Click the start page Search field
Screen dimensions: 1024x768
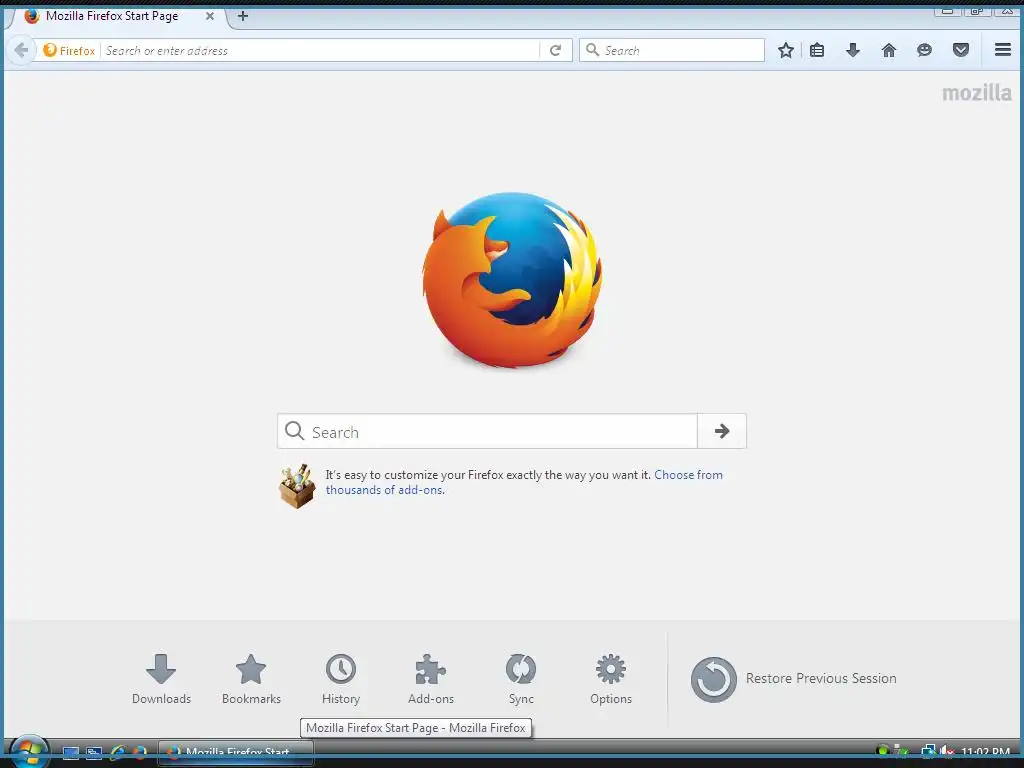pyautogui.click(x=487, y=431)
